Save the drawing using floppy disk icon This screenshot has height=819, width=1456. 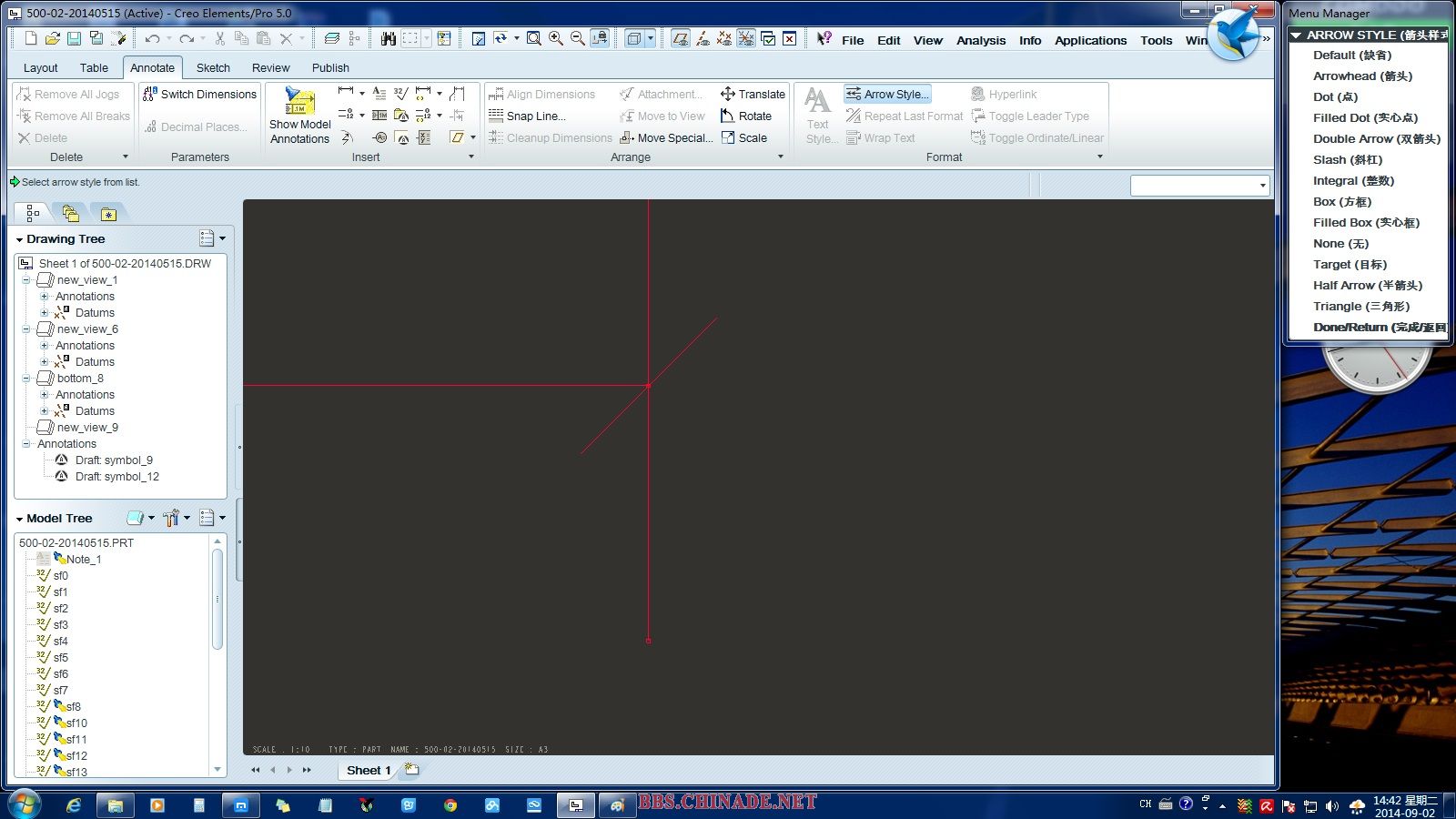pyautogui.click(x=75, y=38)
